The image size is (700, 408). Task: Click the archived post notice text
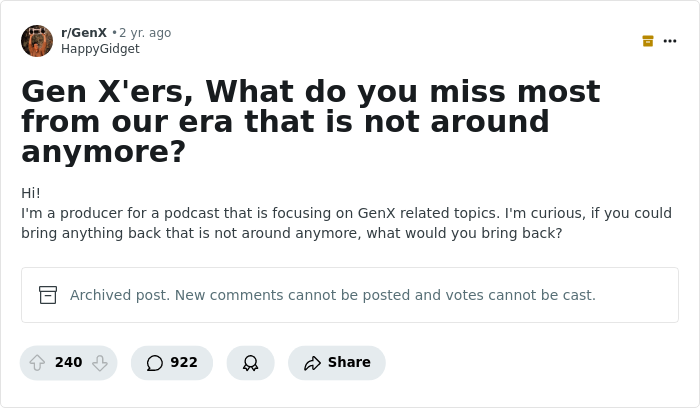pos(333,295)
